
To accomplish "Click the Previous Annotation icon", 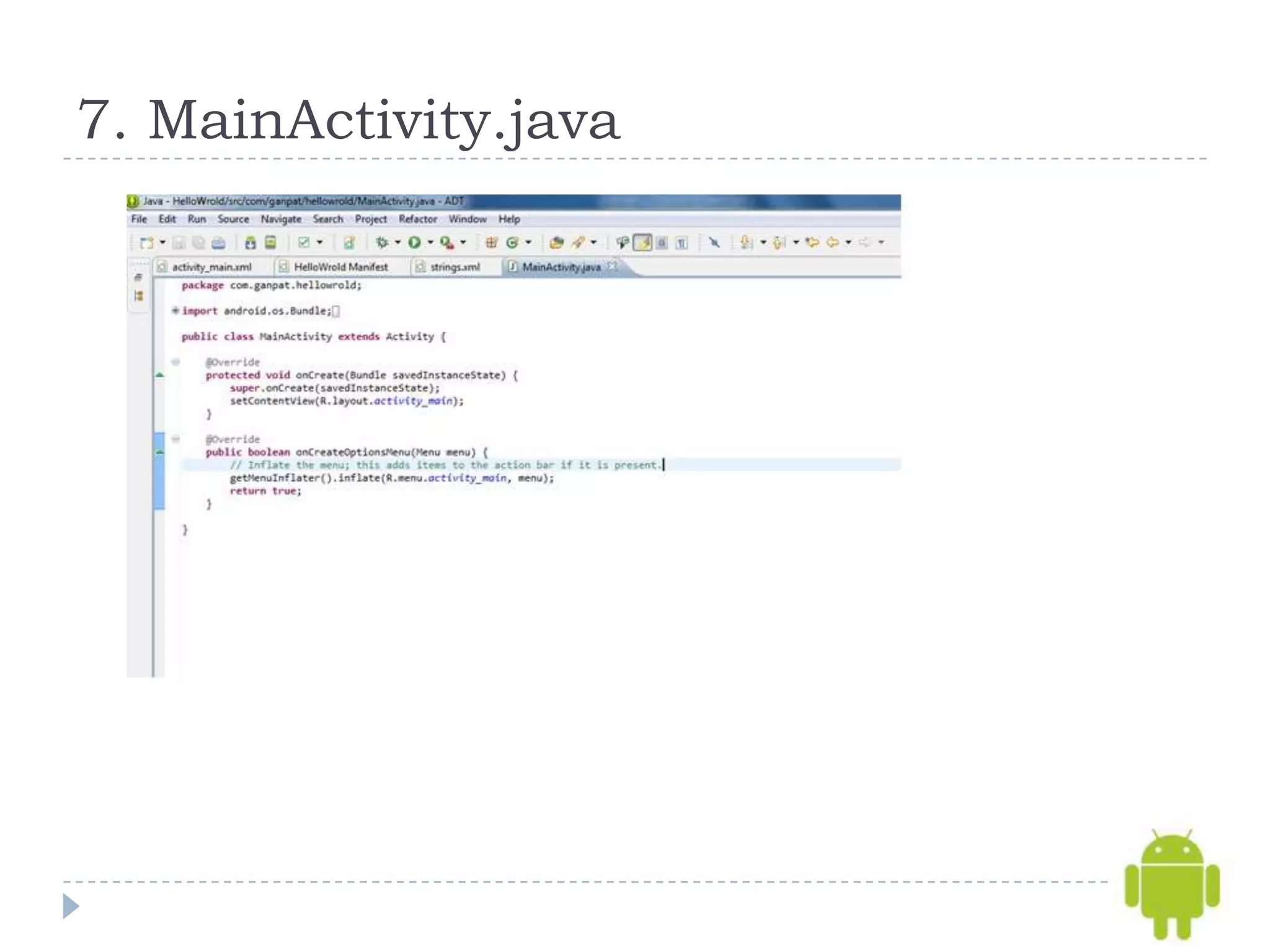I will coord(779,242).
